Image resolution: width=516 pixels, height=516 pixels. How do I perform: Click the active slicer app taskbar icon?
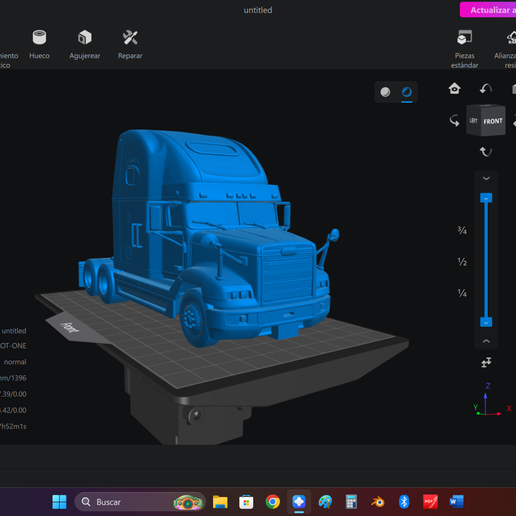299,502
